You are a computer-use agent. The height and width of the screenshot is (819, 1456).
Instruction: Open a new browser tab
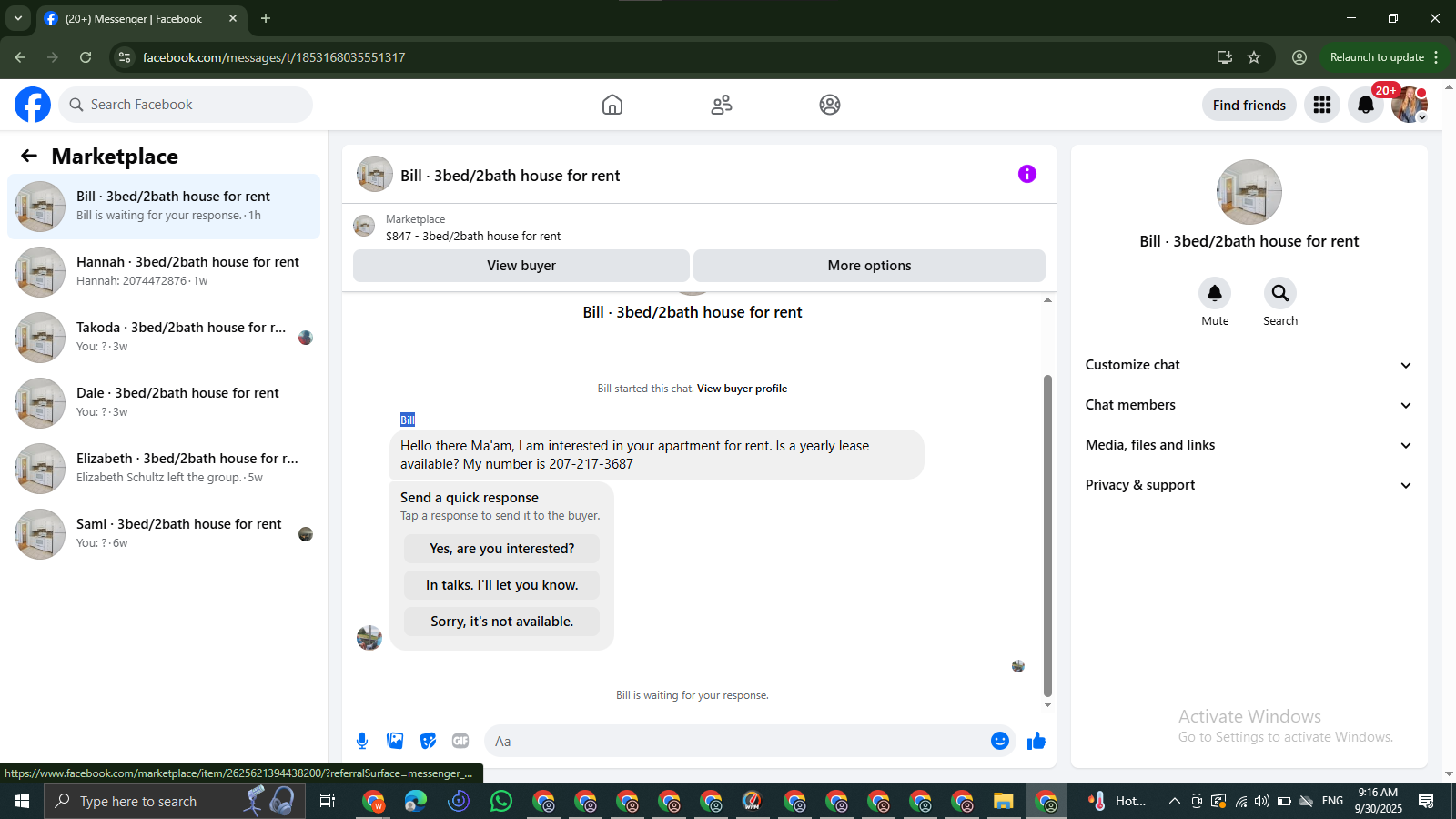[x=266, y=18]
